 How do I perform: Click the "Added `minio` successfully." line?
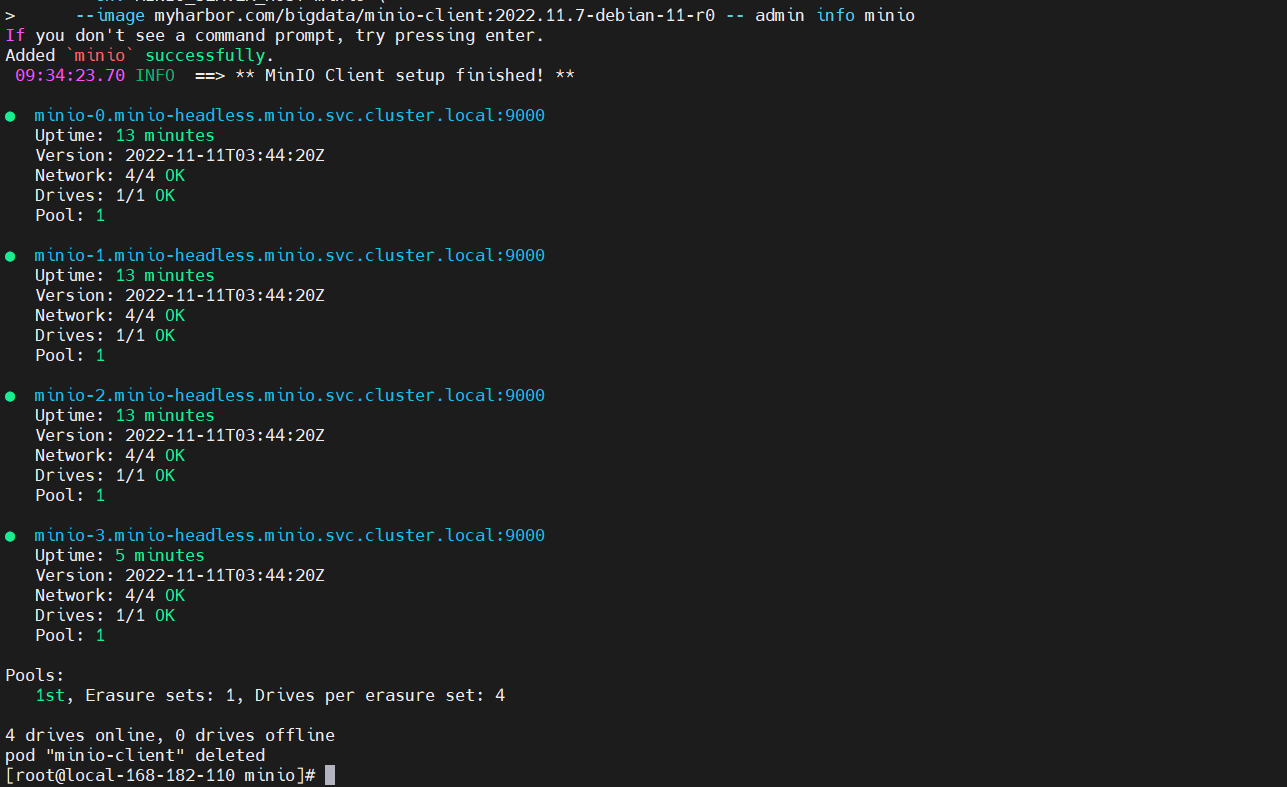[140, 56]
